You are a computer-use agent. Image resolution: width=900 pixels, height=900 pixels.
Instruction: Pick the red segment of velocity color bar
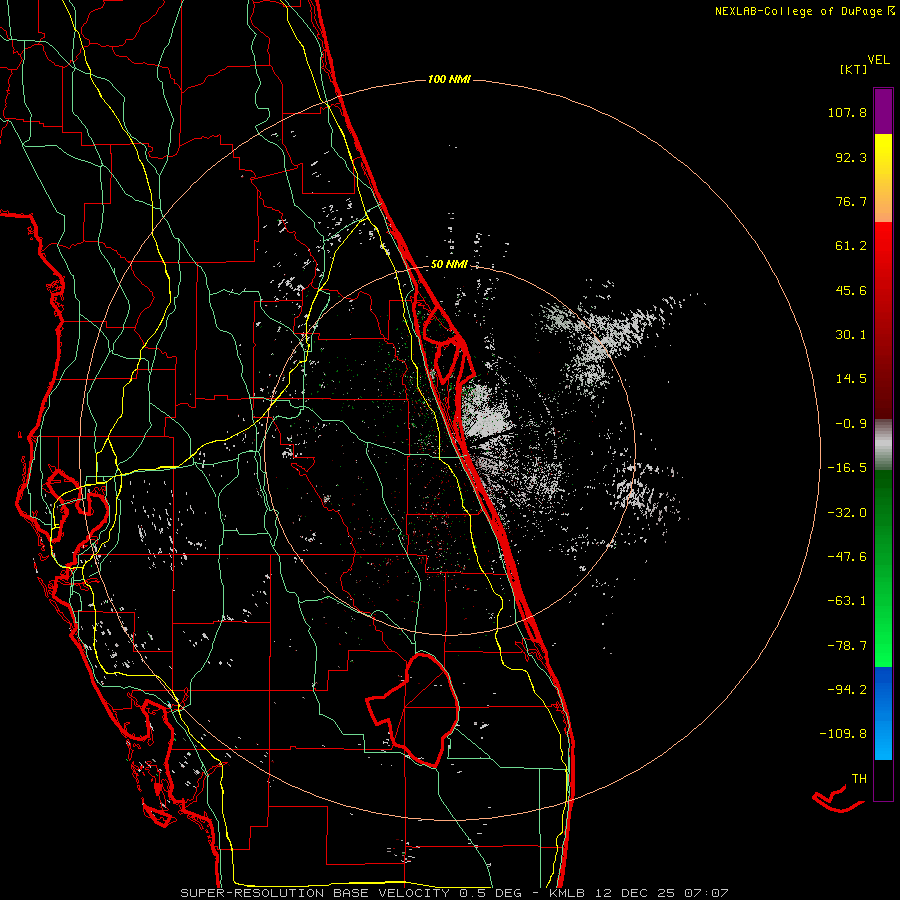click(883, 320)
